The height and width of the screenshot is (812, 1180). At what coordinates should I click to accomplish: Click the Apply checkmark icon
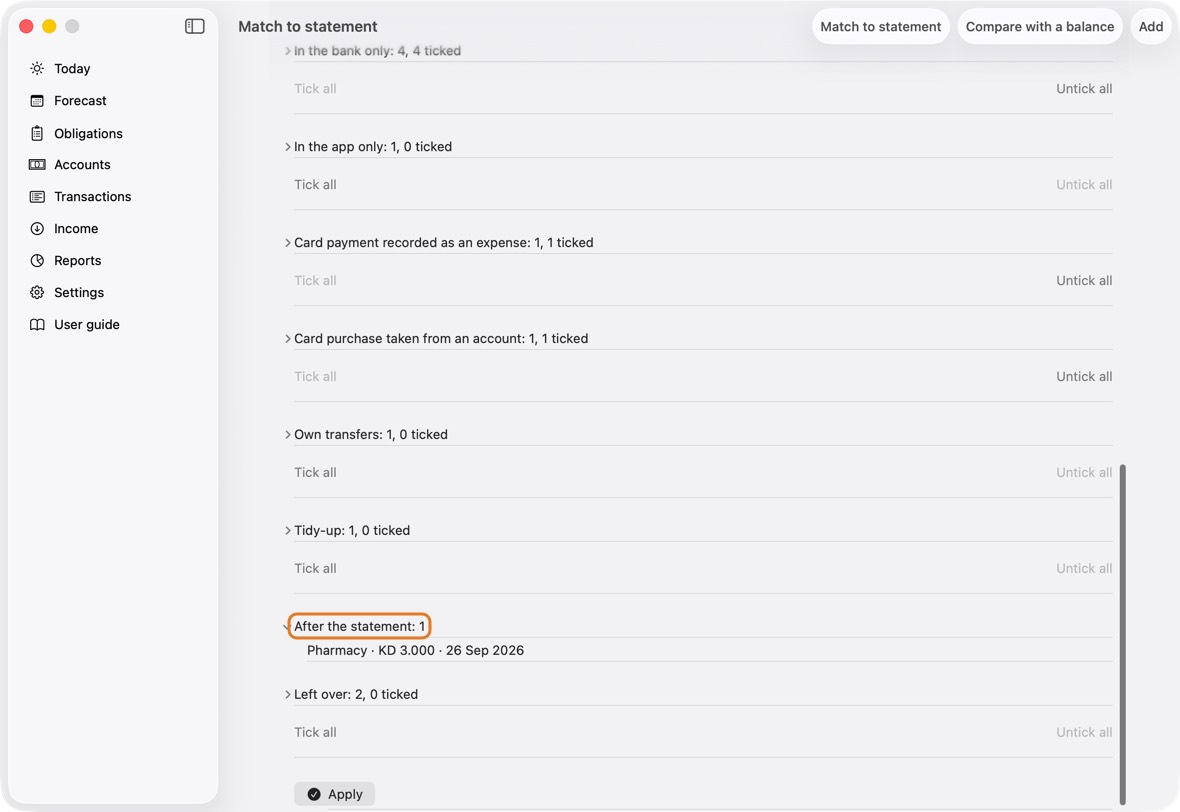point(314,794)
